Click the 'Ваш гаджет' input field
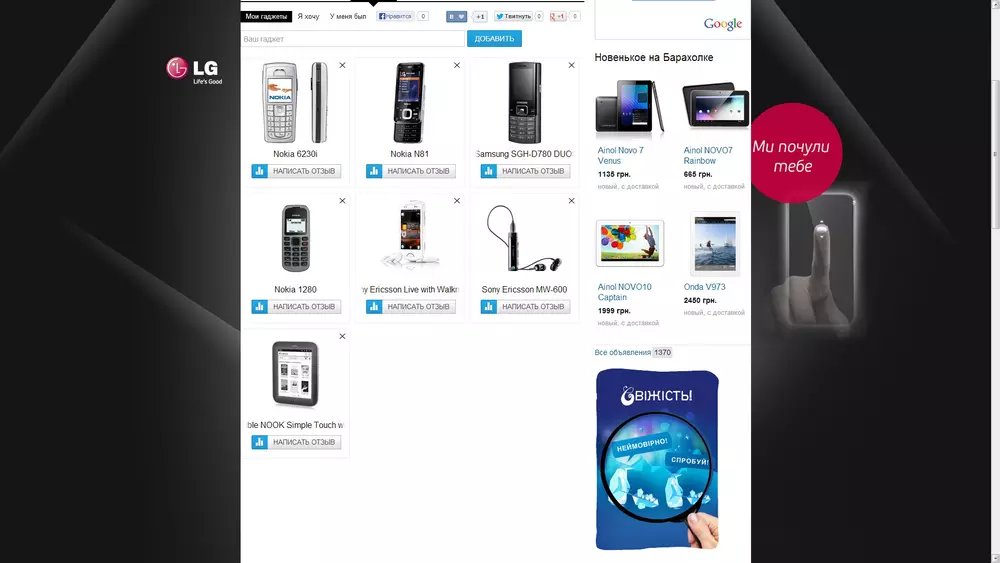1000x563 pixels. 353,39
